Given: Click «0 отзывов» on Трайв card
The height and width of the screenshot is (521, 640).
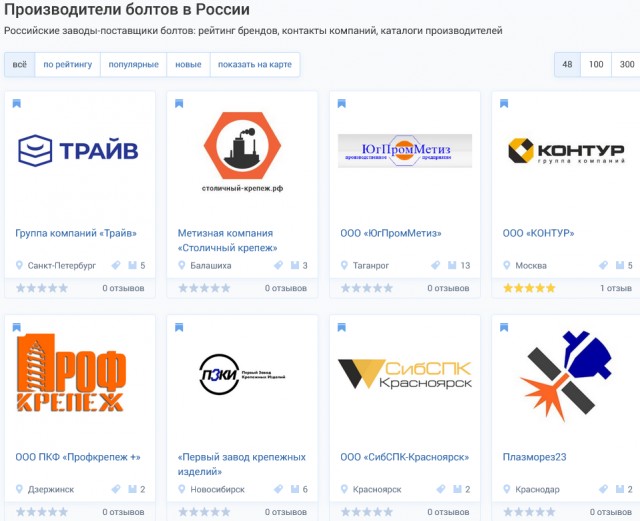Looking at the screenshot, I should pyautogui.click(x=123, y=288).
